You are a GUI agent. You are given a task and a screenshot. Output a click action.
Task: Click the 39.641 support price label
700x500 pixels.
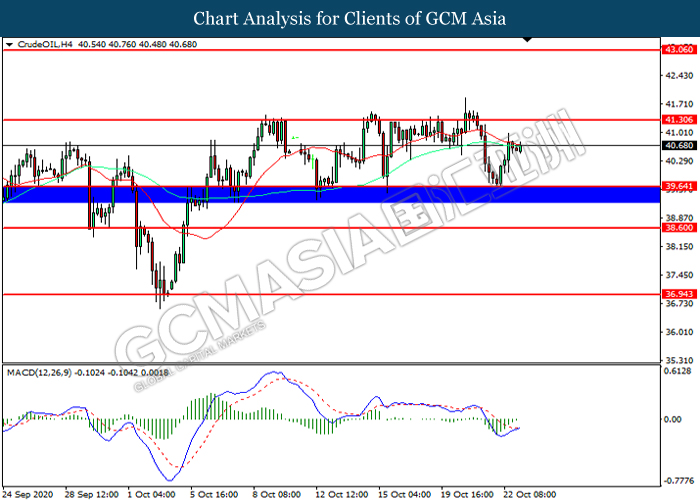tap(679, 186)
